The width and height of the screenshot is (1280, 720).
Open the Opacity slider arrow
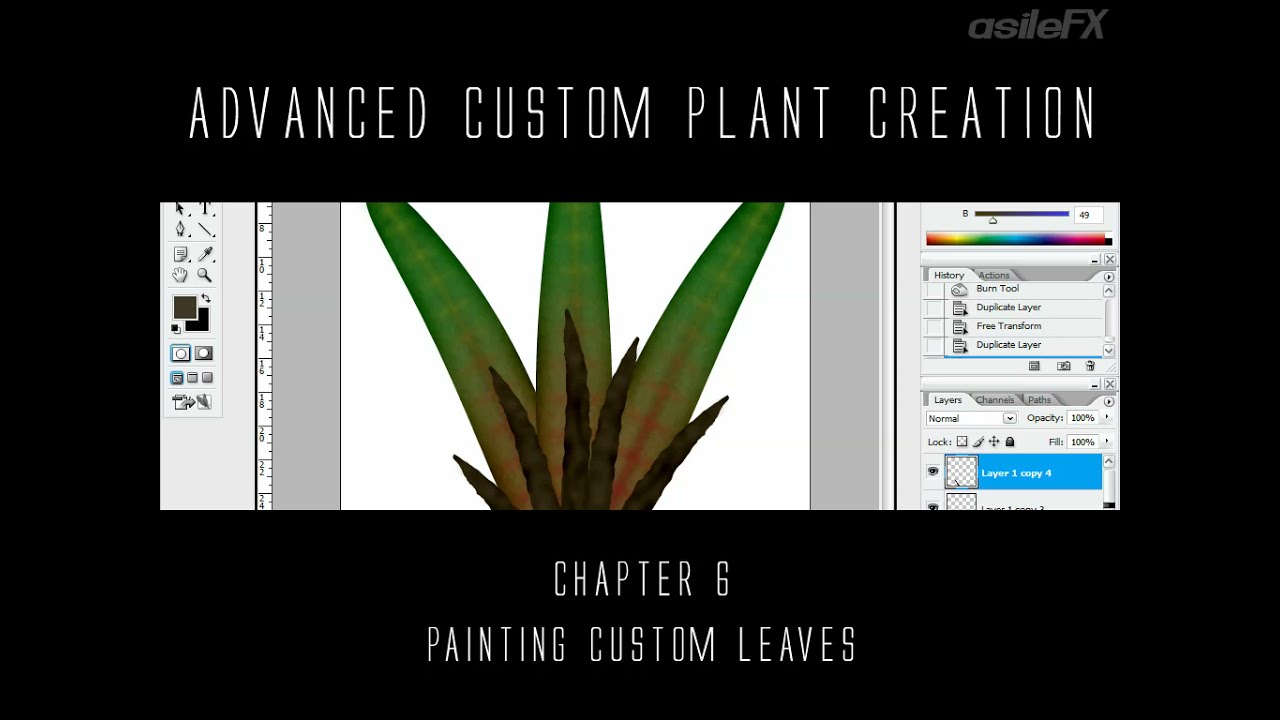1106,418
